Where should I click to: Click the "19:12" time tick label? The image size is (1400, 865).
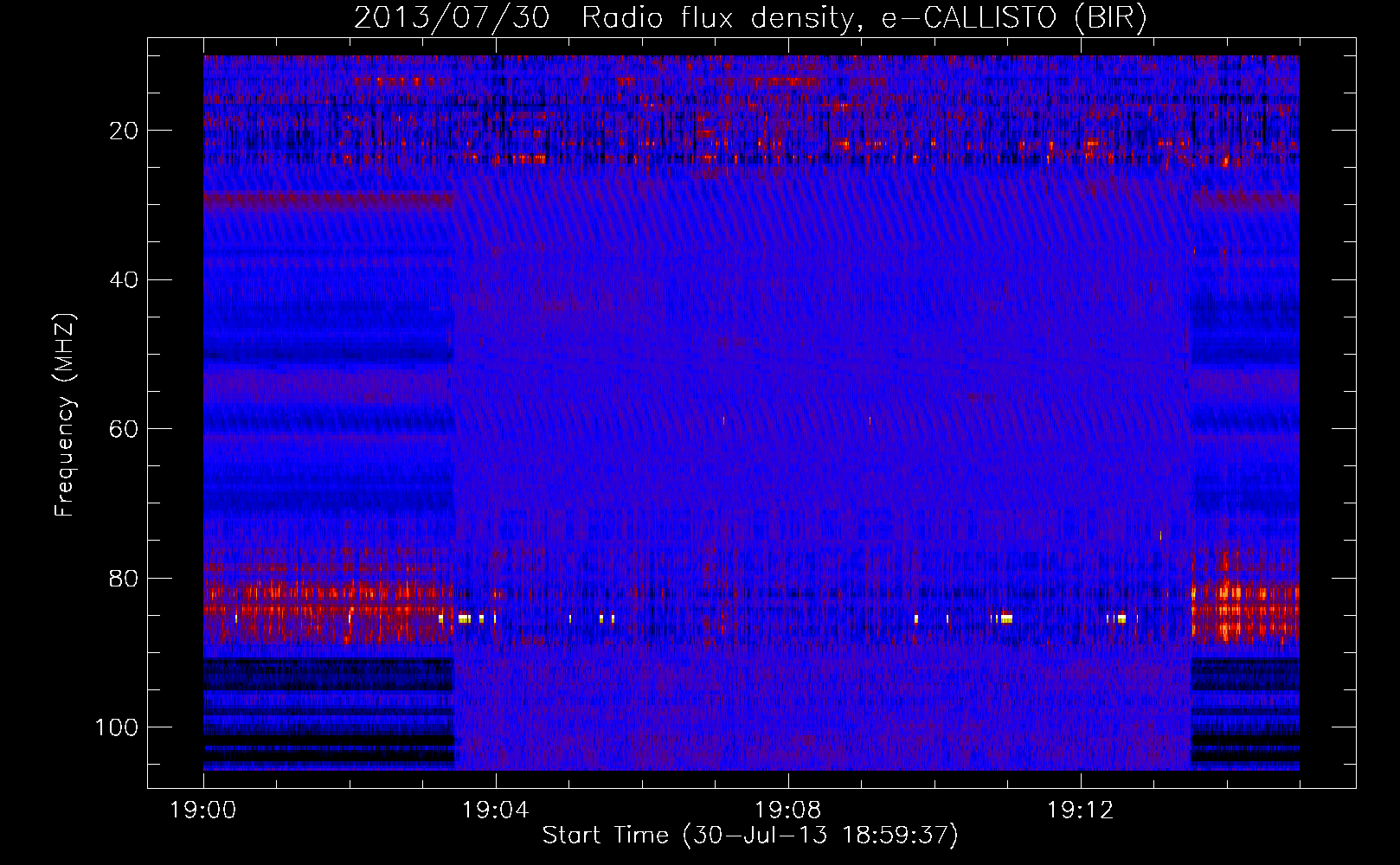click(1081, 811)
